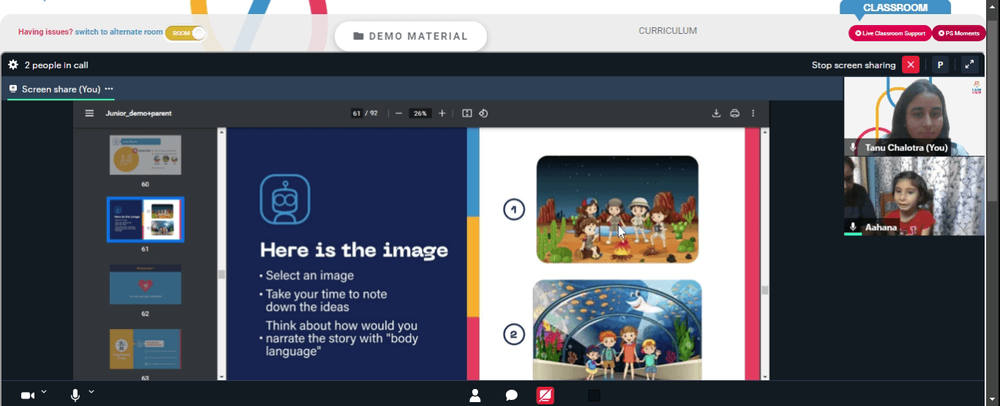Print the PDF document
This screenshot has width=1000, height=406.
tap(735, 113)
